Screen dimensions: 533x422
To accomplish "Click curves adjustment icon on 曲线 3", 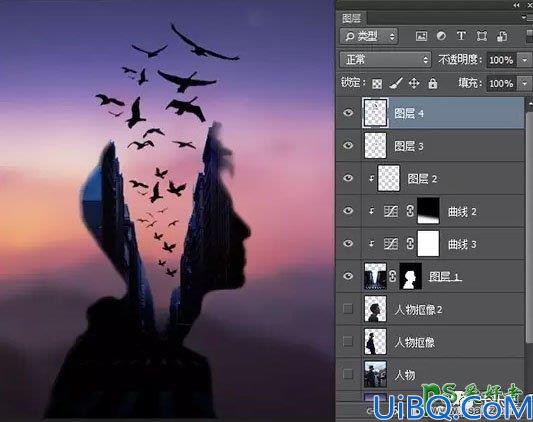I will 391,244.
